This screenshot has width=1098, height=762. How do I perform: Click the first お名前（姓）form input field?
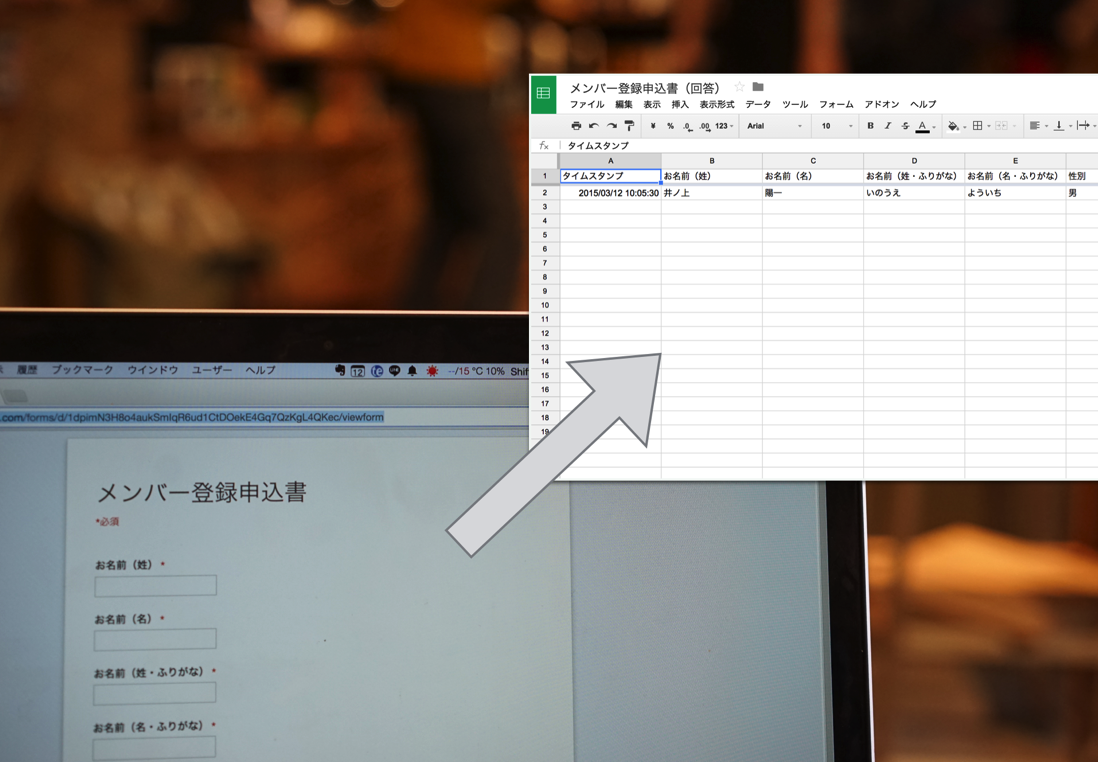pyautogui.click(x=155, y=586)
